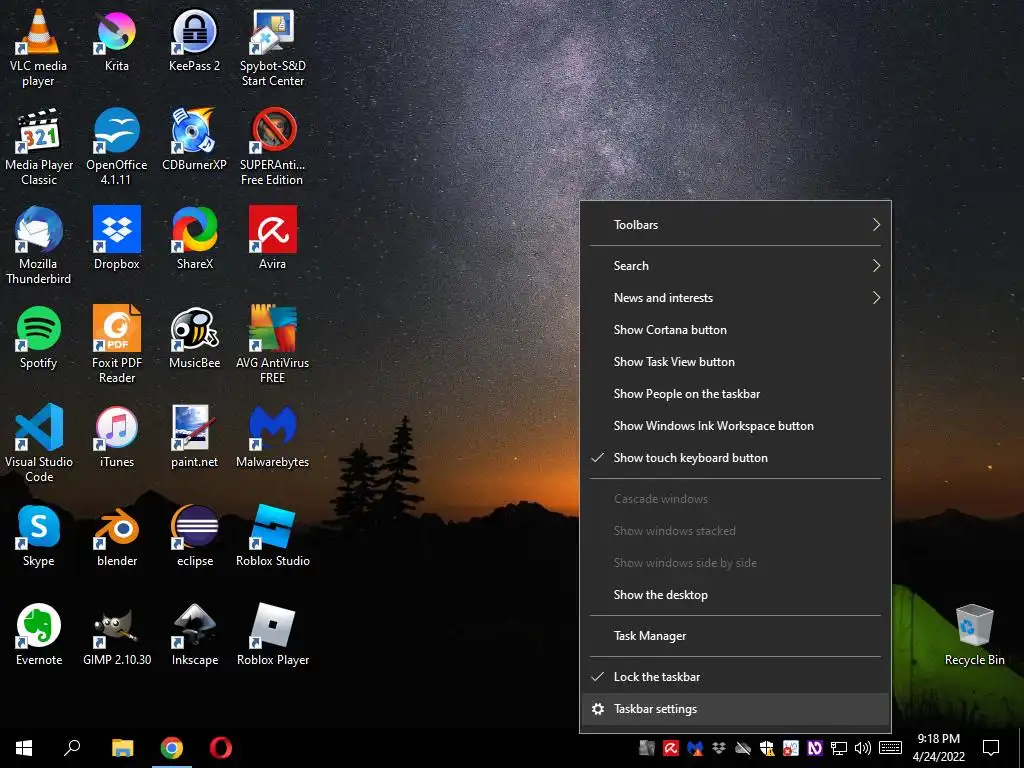Expand the Search submenu
The width and height of the screenshot is (1024, 768).
click(x=735, y=266)
